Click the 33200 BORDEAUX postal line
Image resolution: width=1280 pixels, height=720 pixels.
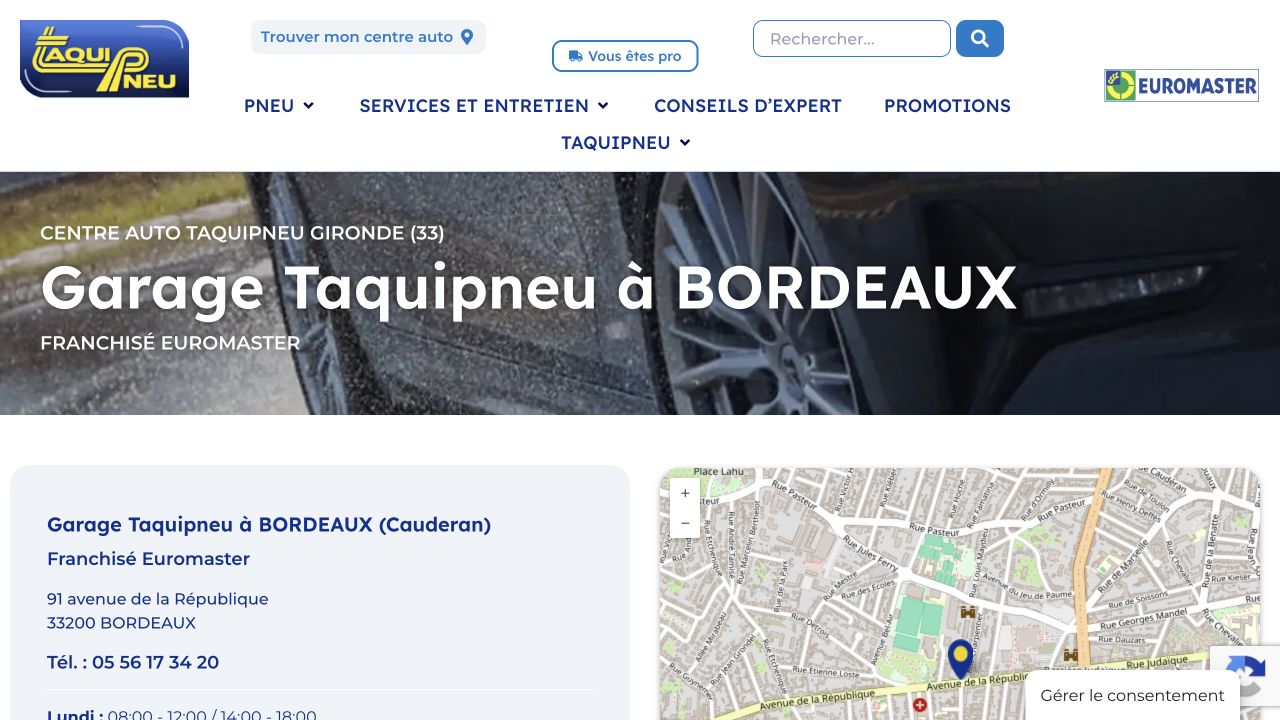coord(121,623)
